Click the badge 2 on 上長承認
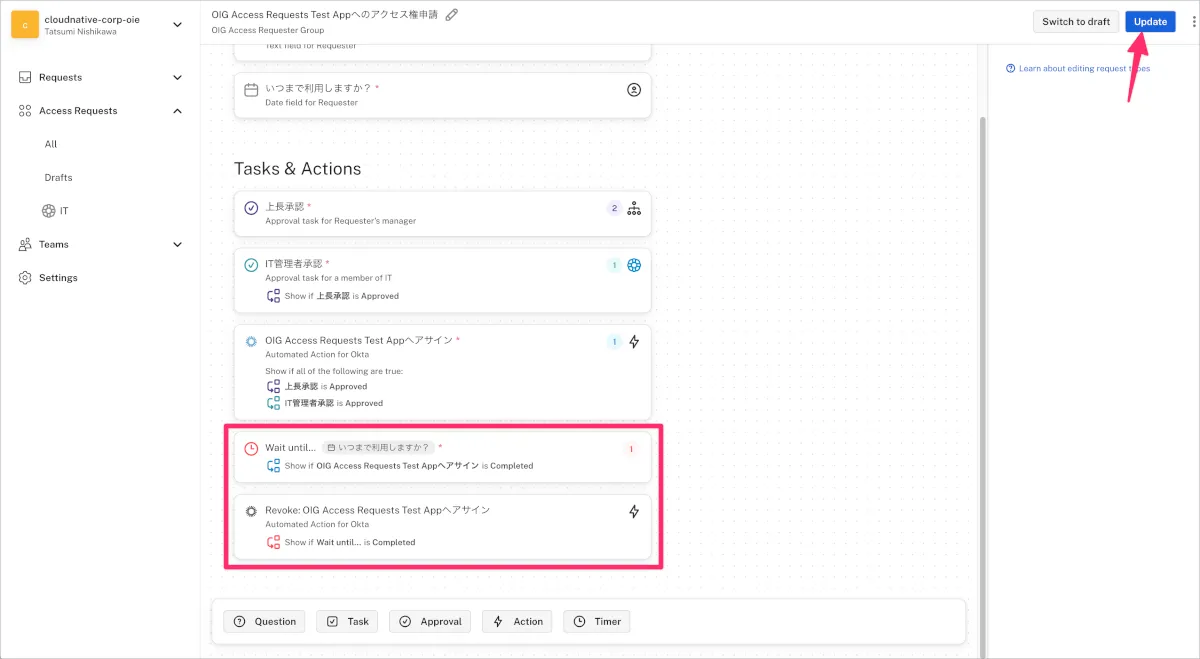Image resolution: width=1200 pixels, height=659 pixels. [x=614, y=208]
